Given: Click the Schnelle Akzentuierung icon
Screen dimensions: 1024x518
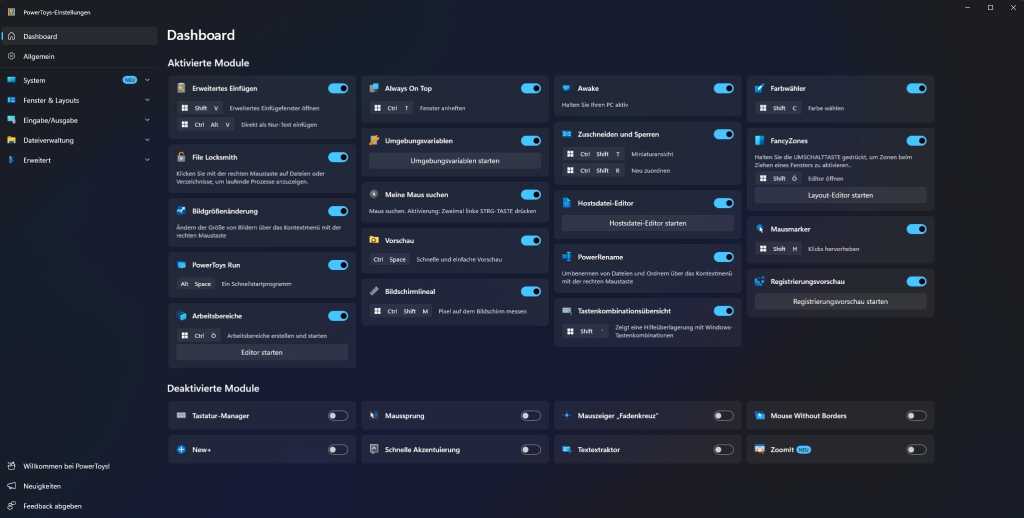Looking at the screenshot, I should click(x=374, y=449).
